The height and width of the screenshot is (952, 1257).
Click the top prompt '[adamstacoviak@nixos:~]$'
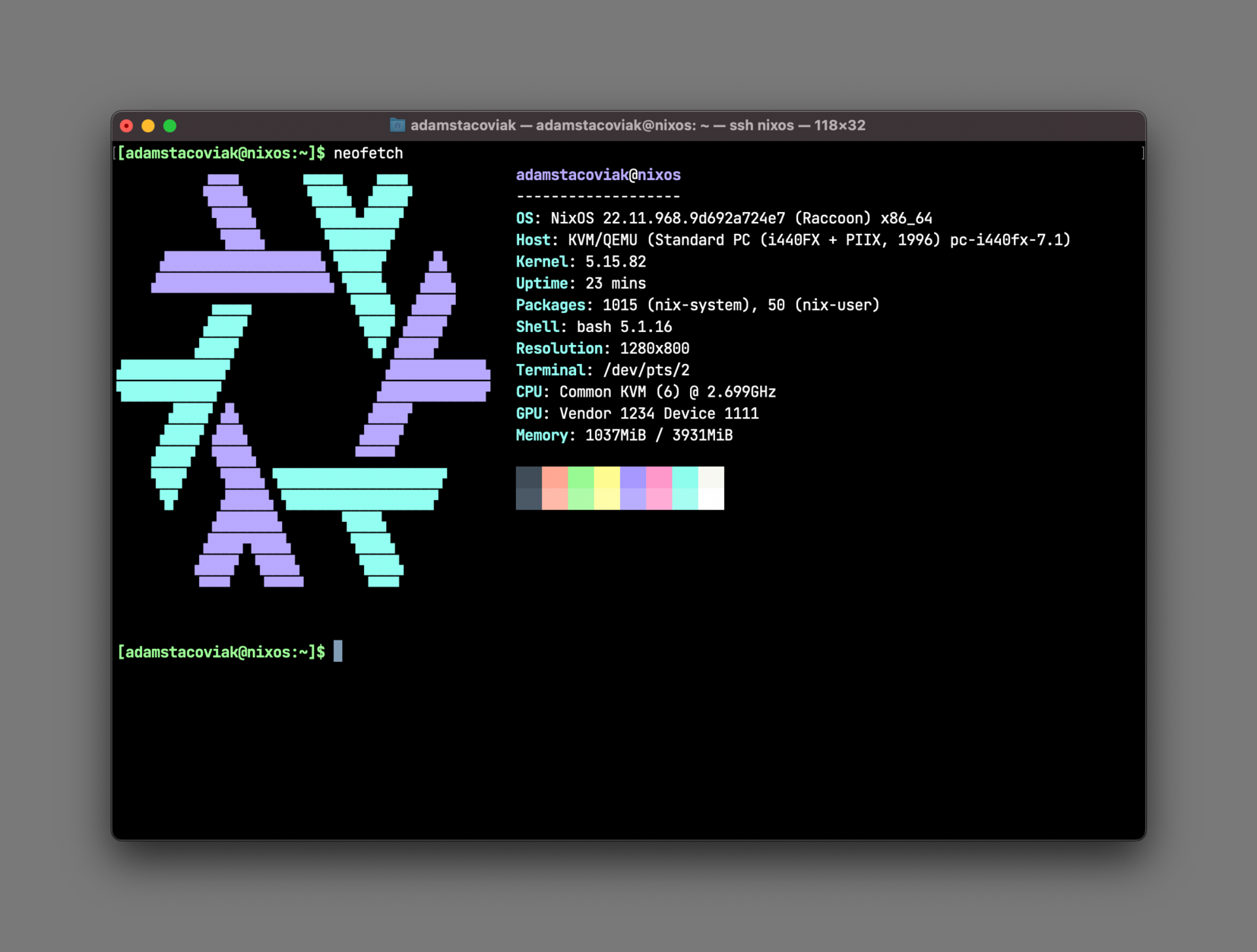(x=221, y=153)
